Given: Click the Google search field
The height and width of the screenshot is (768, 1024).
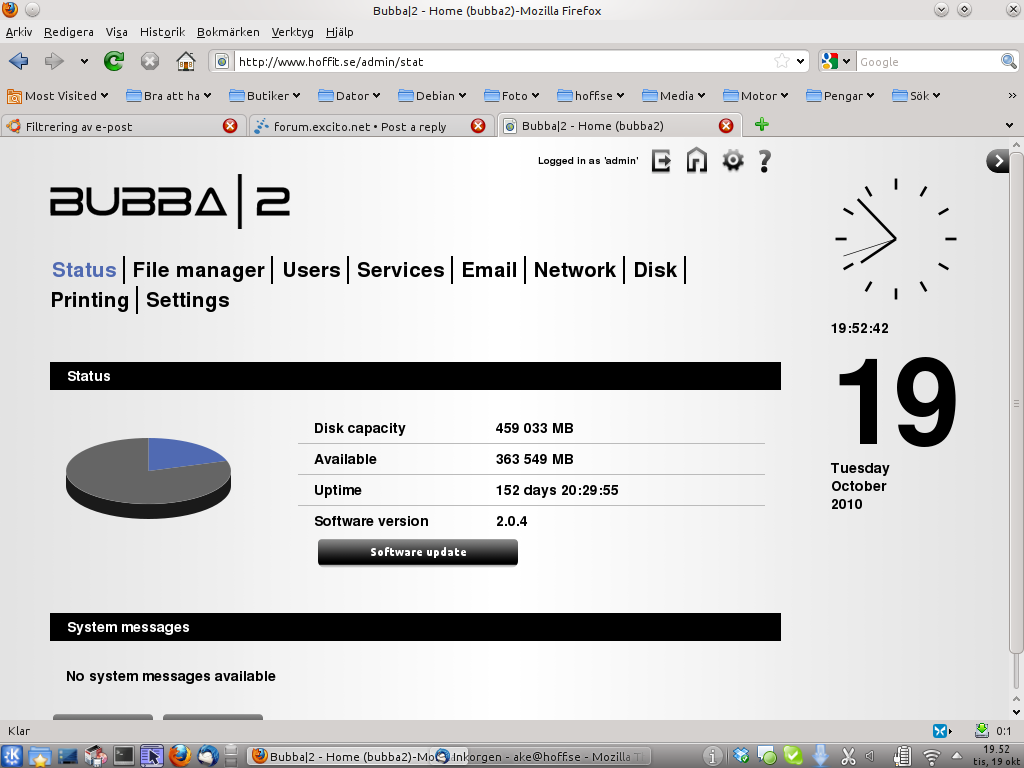Looking at the screenshot, I should (927, 61).
